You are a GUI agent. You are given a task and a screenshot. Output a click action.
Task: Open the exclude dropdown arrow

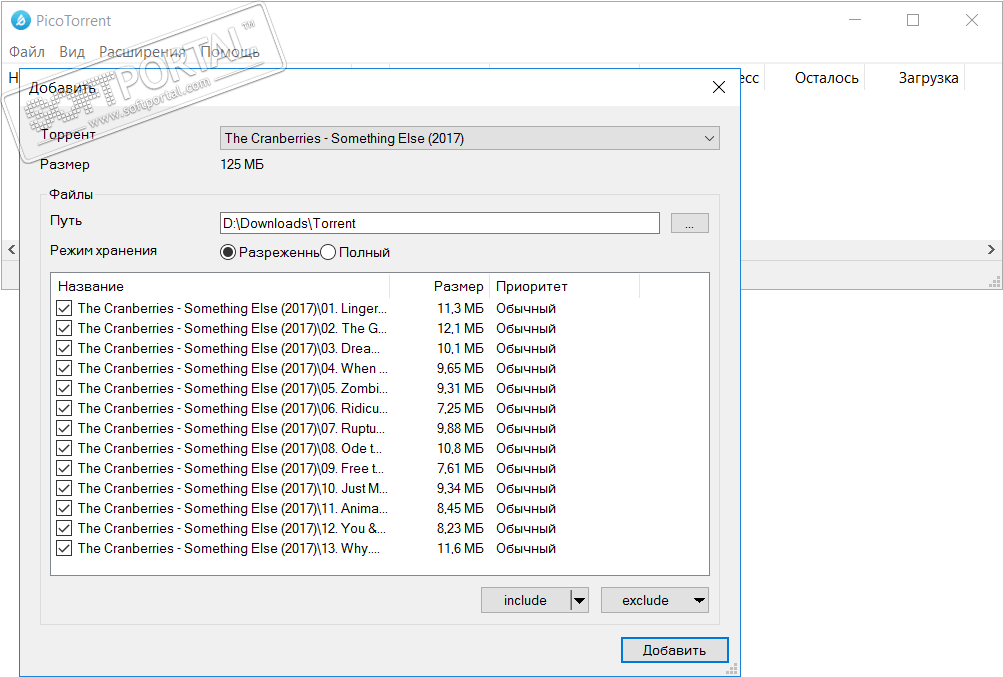pos(699,600)
